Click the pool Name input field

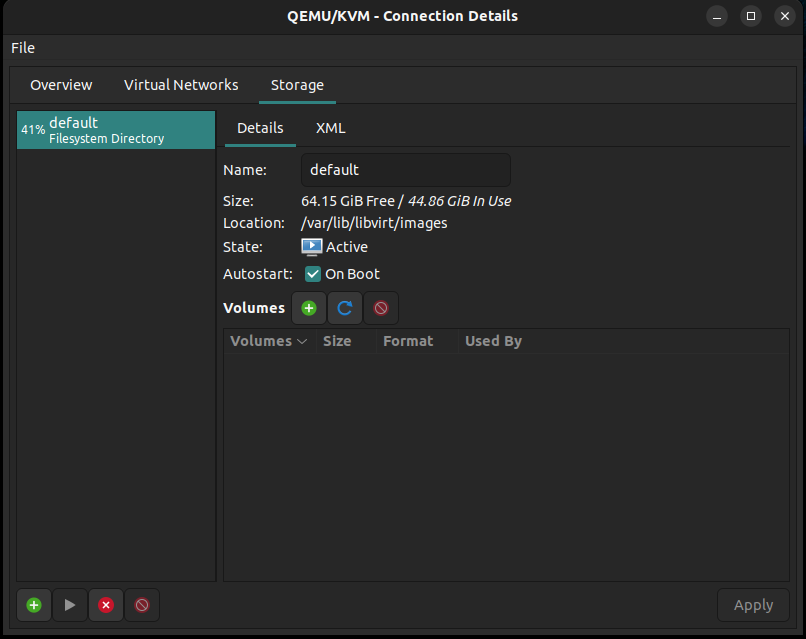click(406, 170)
